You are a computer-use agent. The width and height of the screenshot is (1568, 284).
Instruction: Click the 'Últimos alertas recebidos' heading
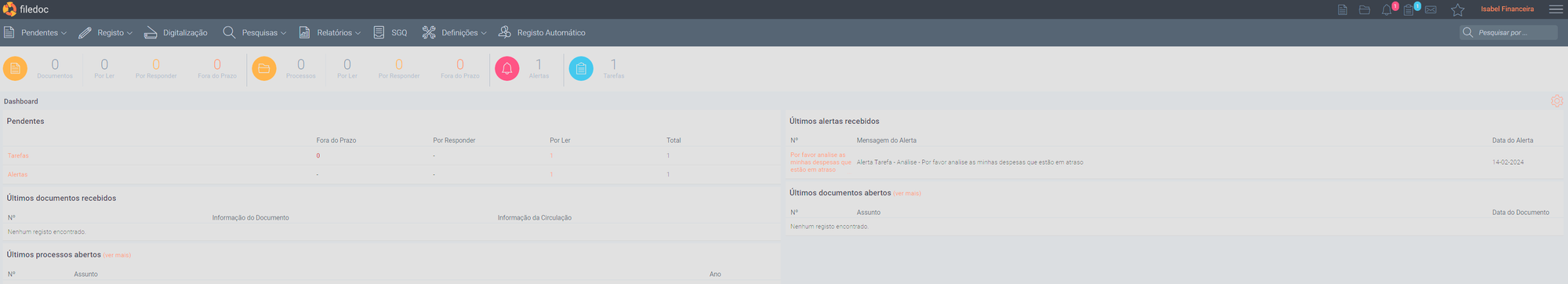(x=834, y=122)
